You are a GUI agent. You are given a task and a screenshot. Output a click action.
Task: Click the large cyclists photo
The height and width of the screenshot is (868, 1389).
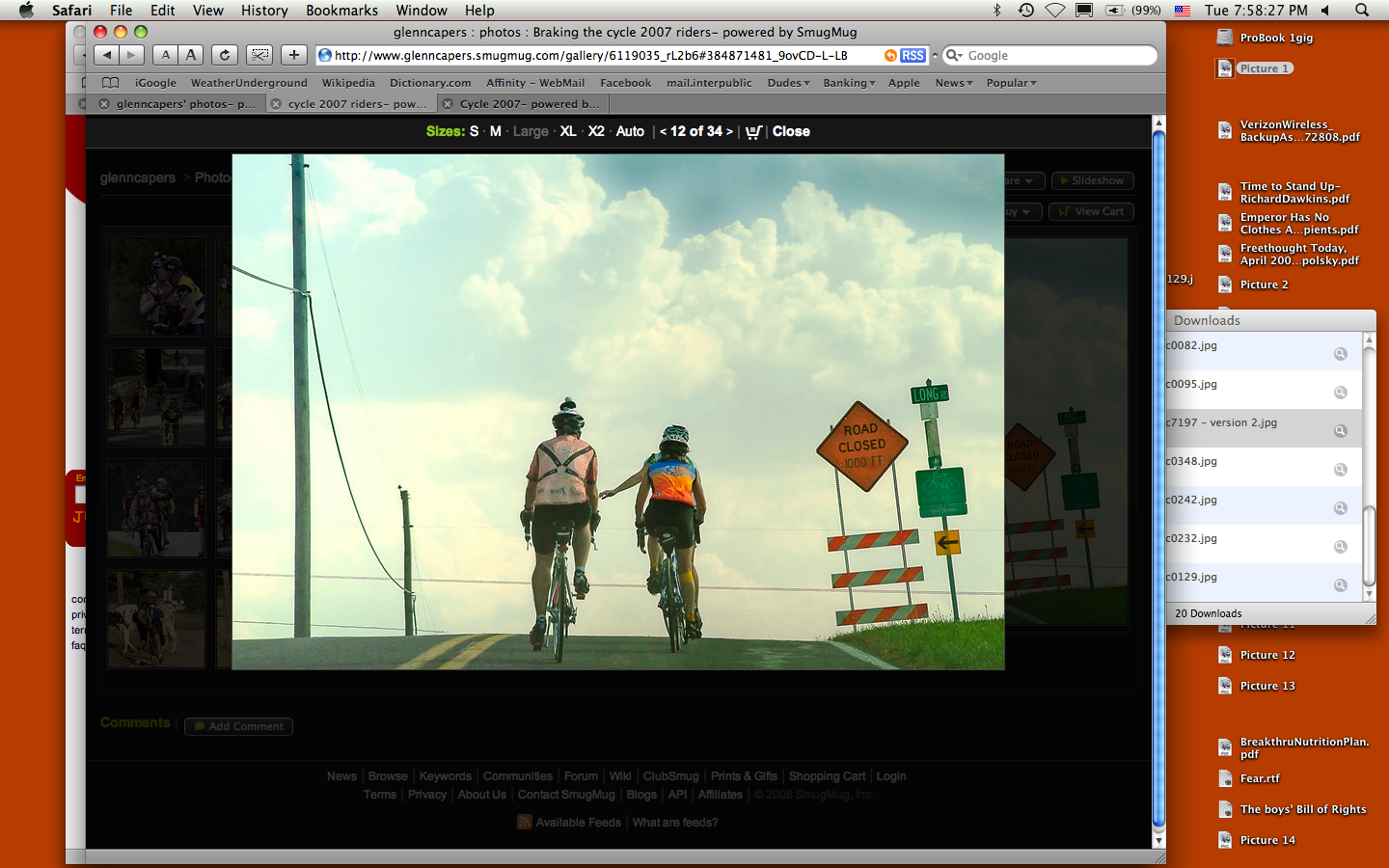[x=618, y=412]
